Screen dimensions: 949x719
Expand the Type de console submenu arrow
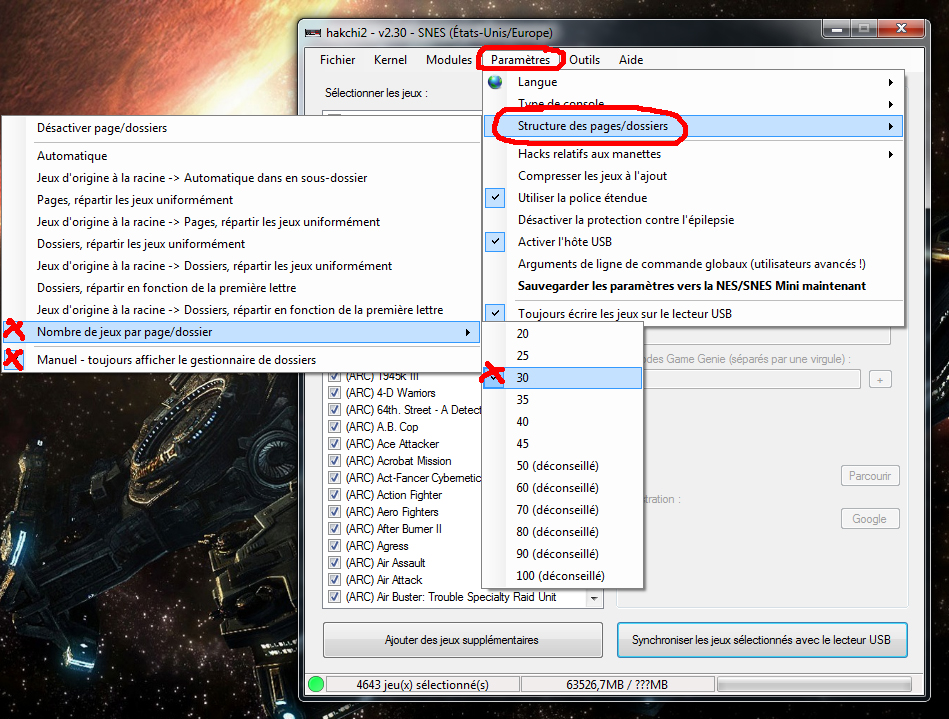coord(890,104)
